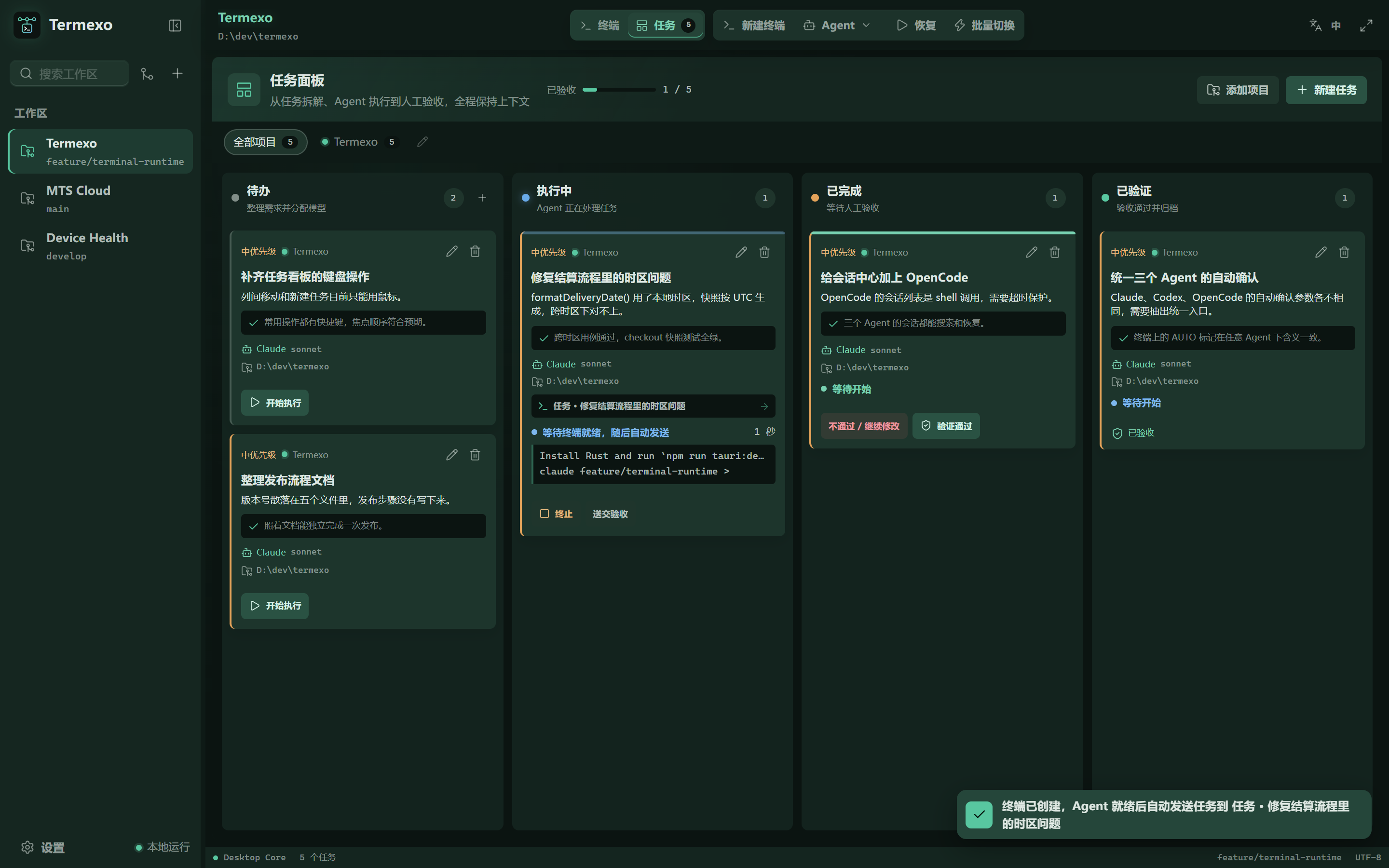Click UTF-8 in status bar
1389x868 pixels.
tap(1368, 858)
